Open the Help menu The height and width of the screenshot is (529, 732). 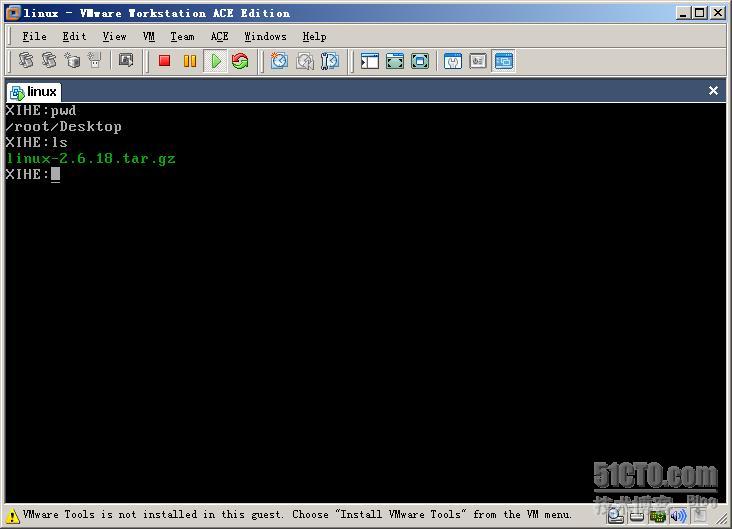[314, 36]
